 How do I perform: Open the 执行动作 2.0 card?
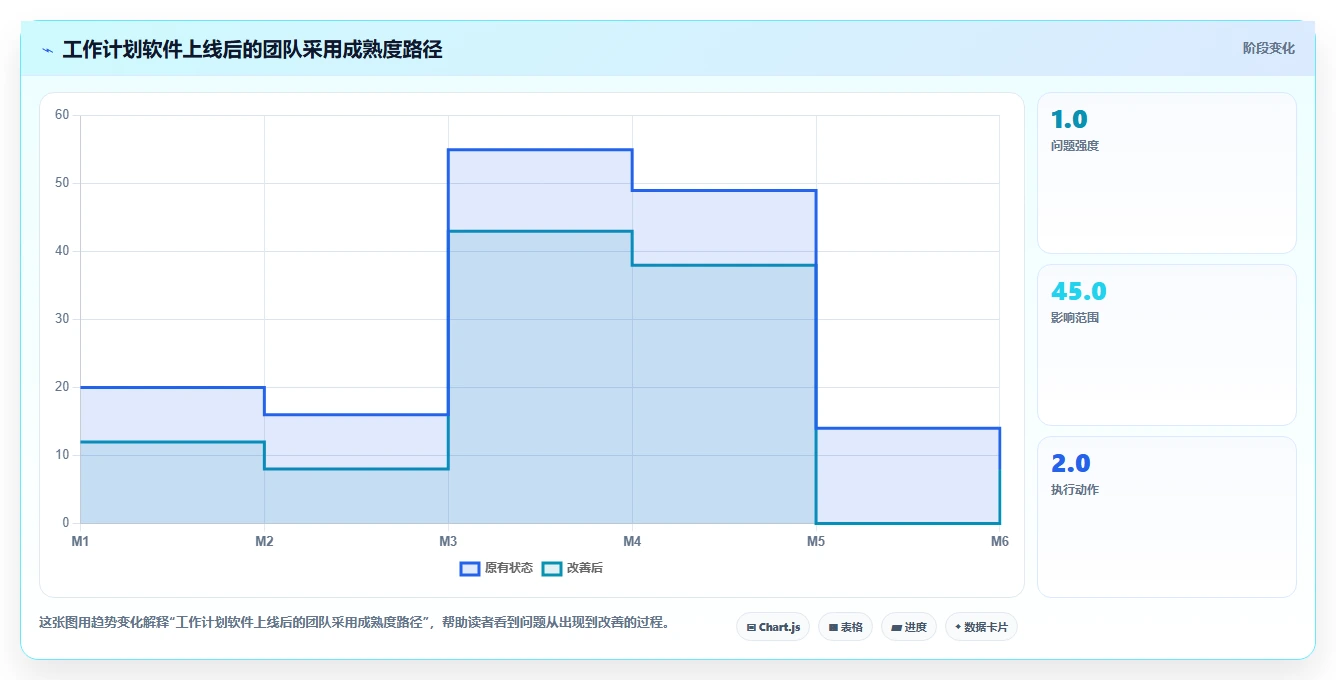pos(1167,517)
